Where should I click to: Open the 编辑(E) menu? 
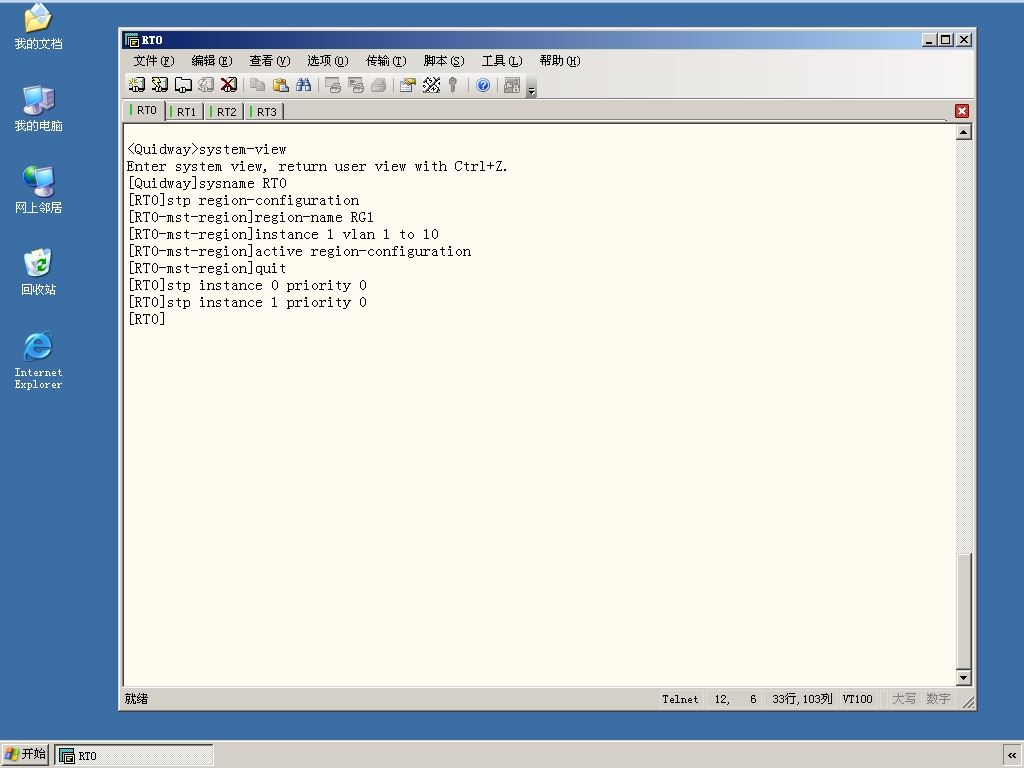(x=212, y=61)
